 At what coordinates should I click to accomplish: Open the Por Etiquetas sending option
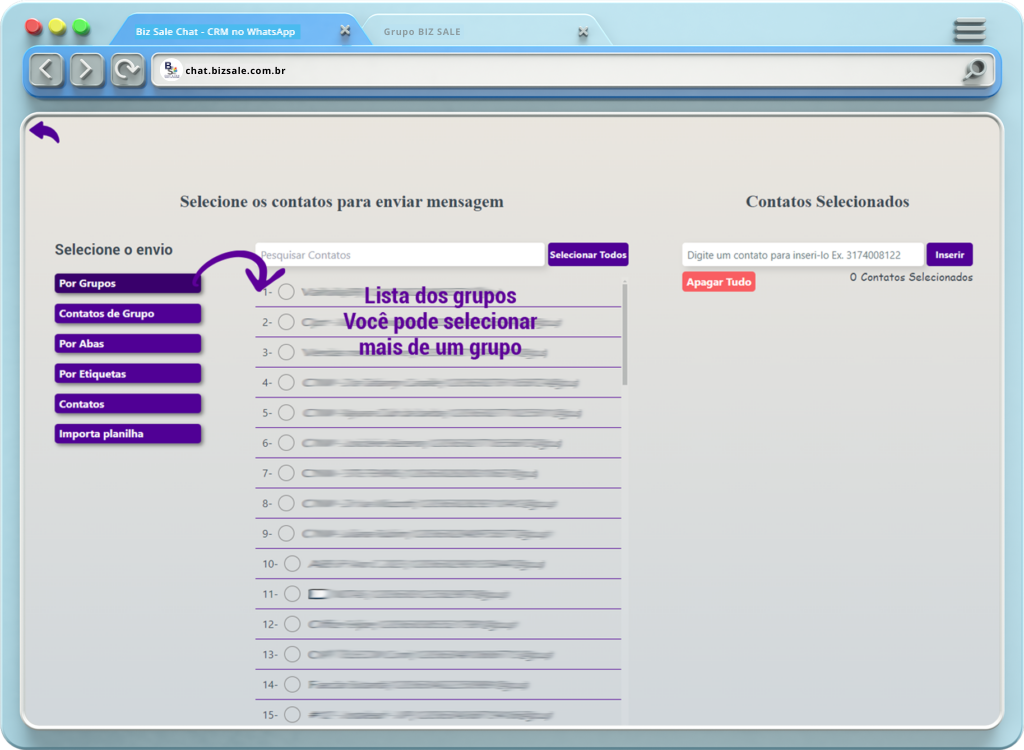(x=128, y=374)
